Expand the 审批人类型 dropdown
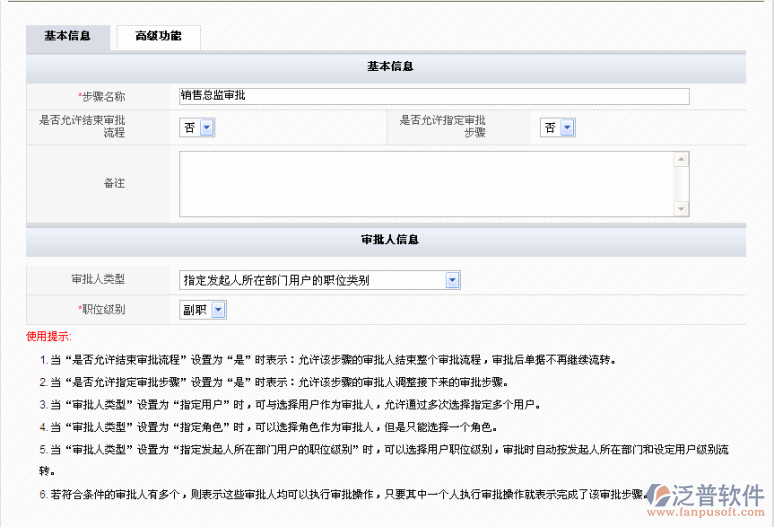 (320, 280)
